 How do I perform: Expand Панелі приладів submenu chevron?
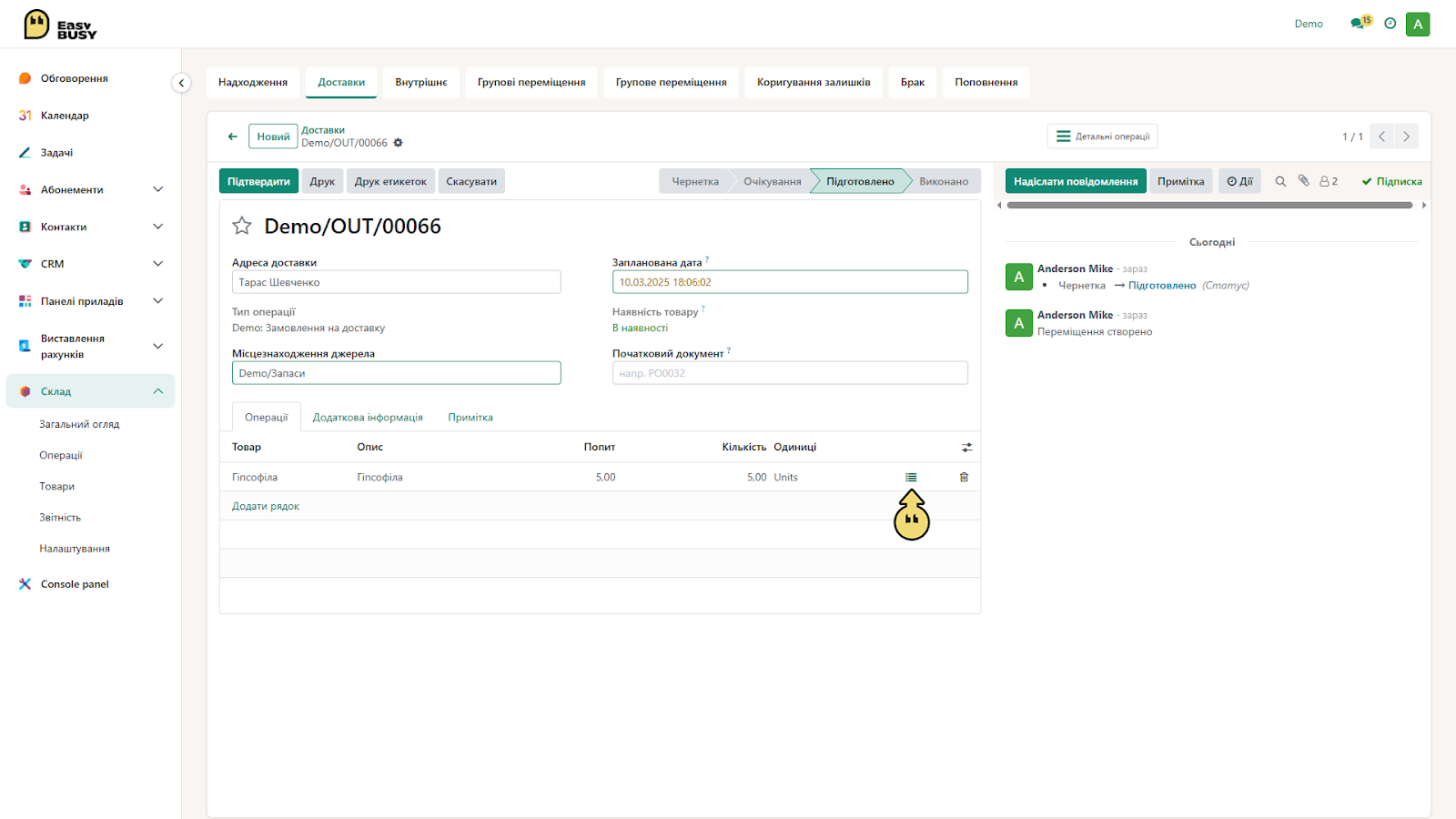(x=157, y=301)
